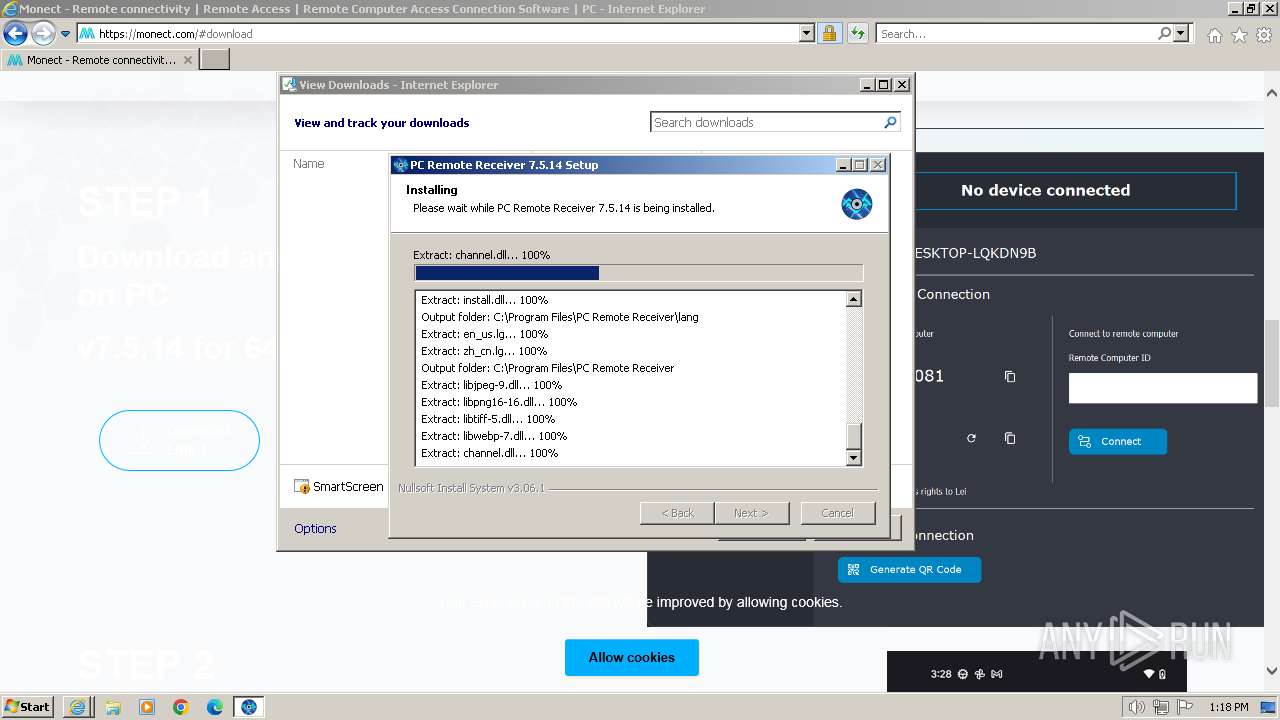
Task: Click the download circle button on the webpage
Action: [x=179, y=440]
